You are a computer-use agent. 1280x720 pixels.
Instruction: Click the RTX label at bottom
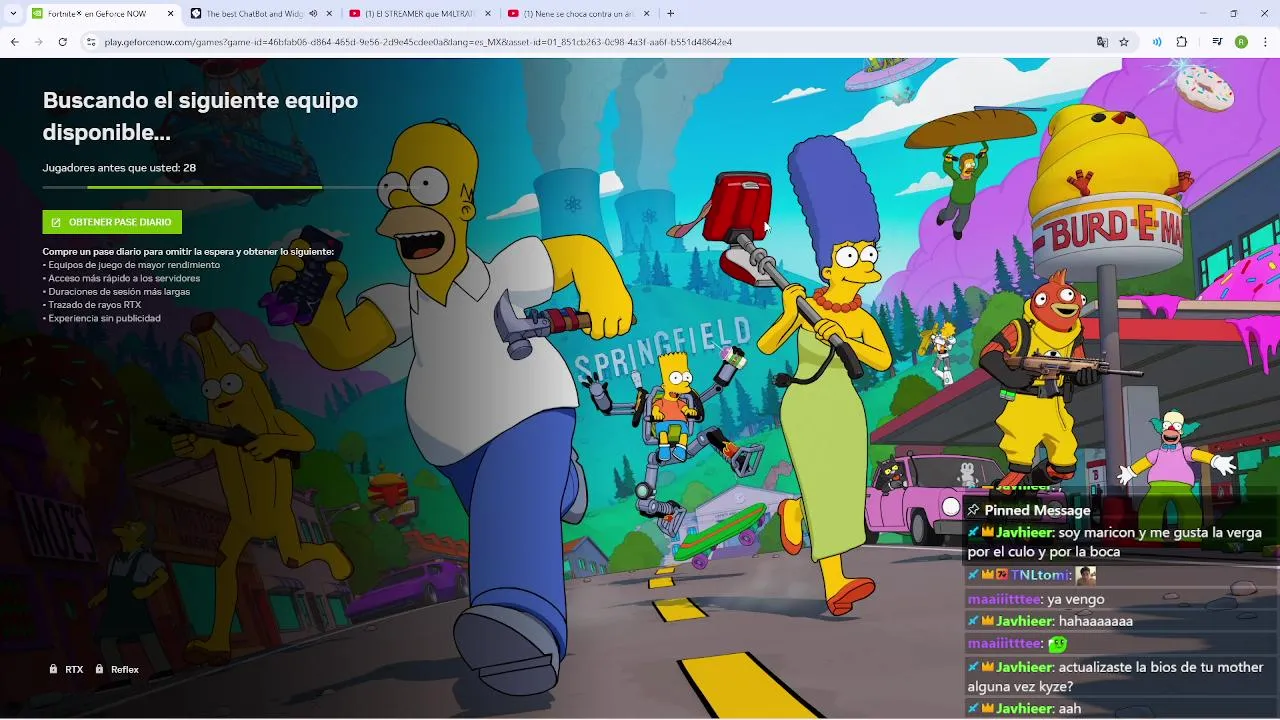click(74, 670)
